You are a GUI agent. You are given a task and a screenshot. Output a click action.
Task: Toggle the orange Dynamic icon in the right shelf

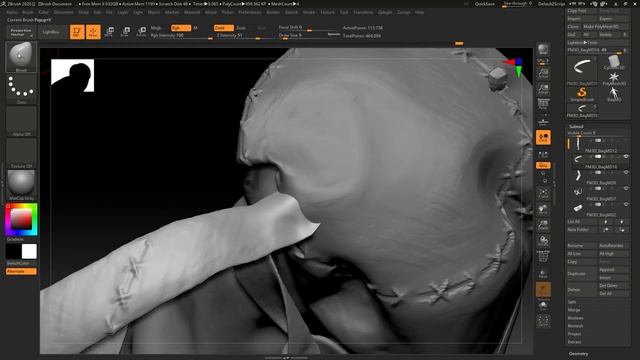click(543, 290)
